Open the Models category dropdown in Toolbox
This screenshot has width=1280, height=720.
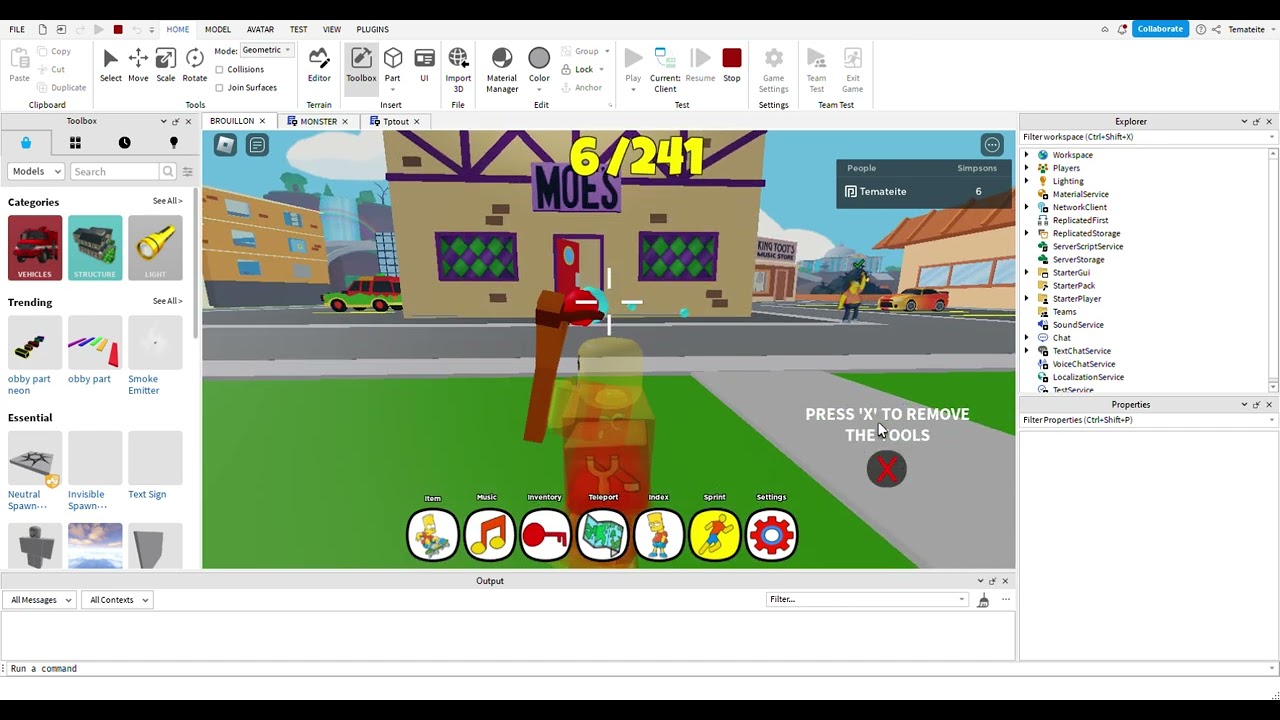coord(36,171)
